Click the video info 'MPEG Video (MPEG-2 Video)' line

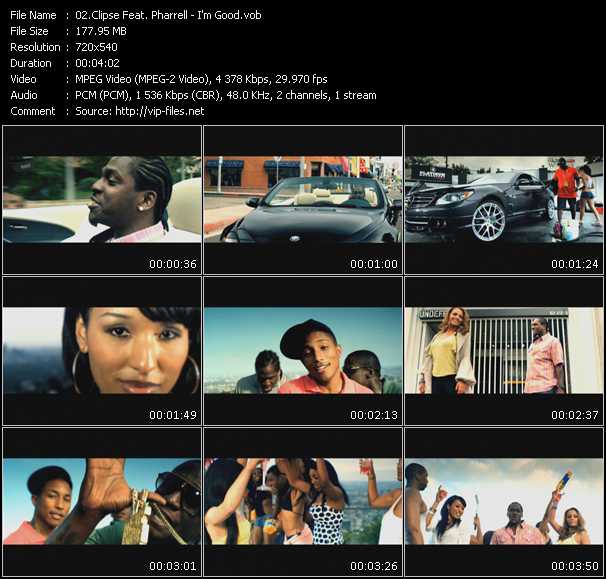201,79
